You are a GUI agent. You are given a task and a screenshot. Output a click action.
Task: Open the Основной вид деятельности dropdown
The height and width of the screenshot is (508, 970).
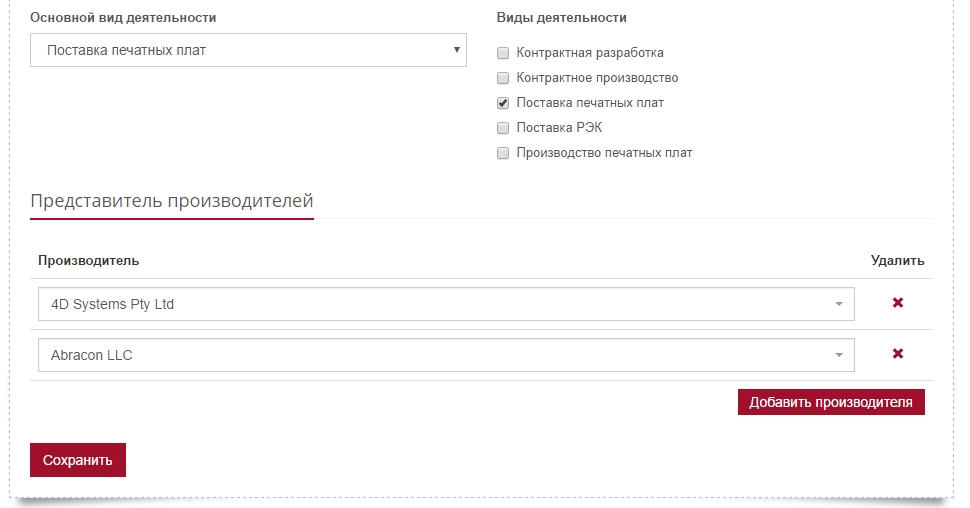click(x=248, y=50)
